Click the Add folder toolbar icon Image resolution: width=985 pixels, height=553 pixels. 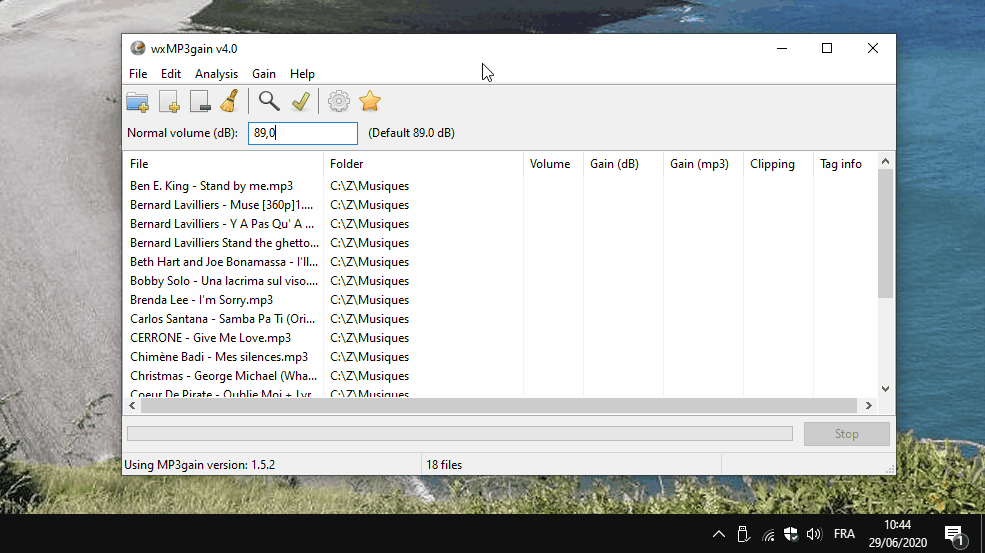[x=138, y=101]
